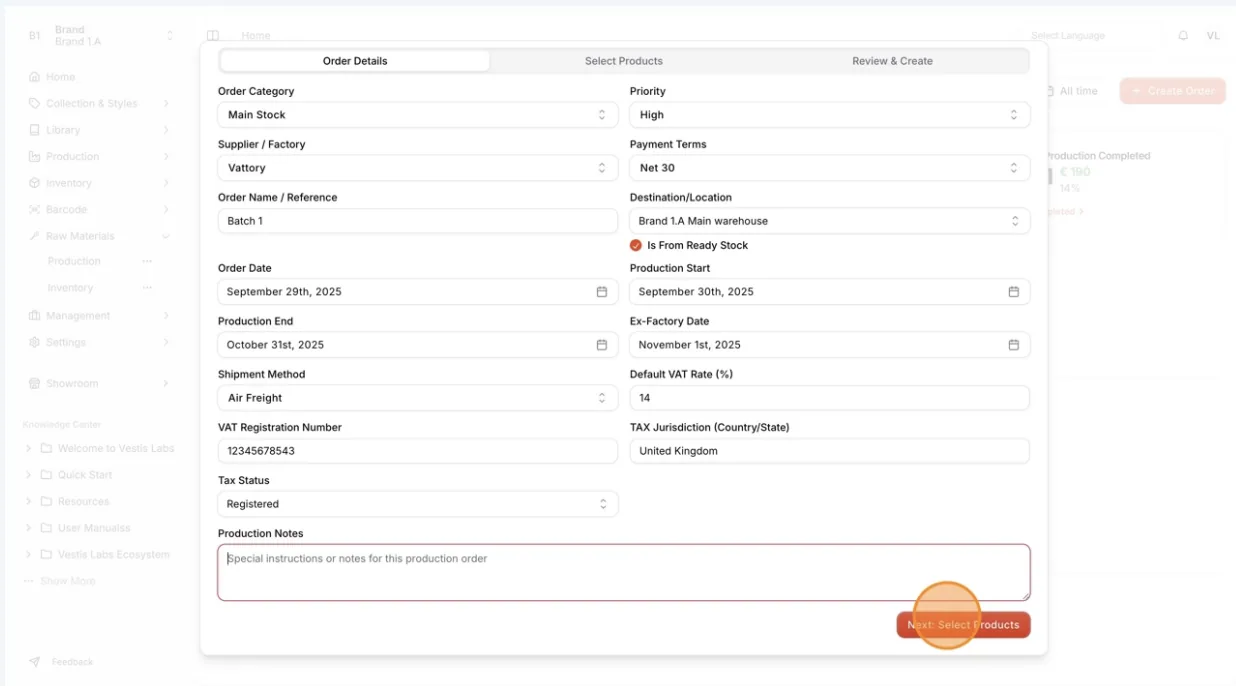Click the Home breadcrumb

[256, 35]
